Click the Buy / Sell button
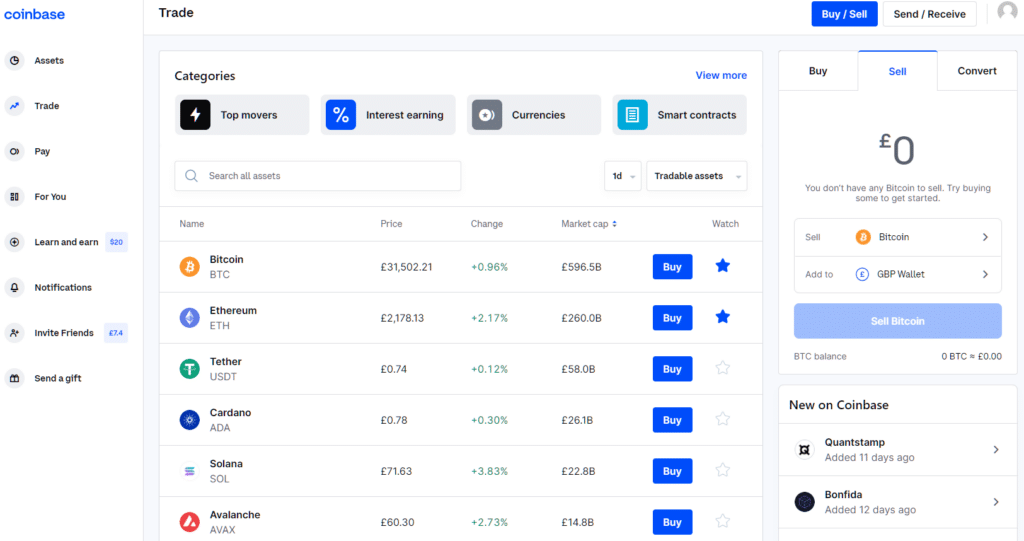Viewport: 1024px width, 541px height. pyautogui.click(x=844, y=14)
